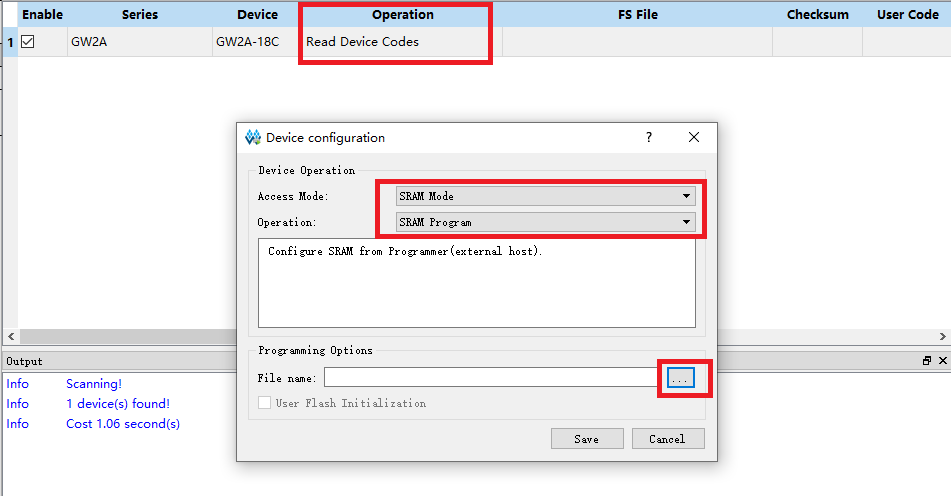Toggle User Flash Initialization checkbox
The height and width of the screenshot is (496, 951).
(264, 403)
